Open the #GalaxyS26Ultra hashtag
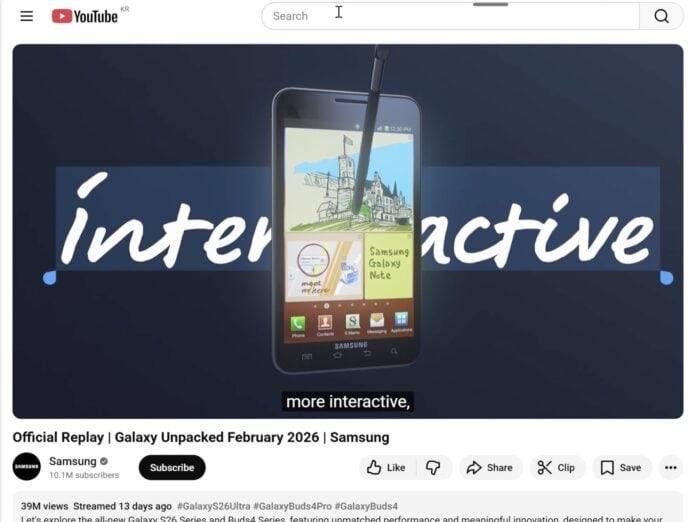Screen dimensions: 694x522 click(x=213, y=506)
